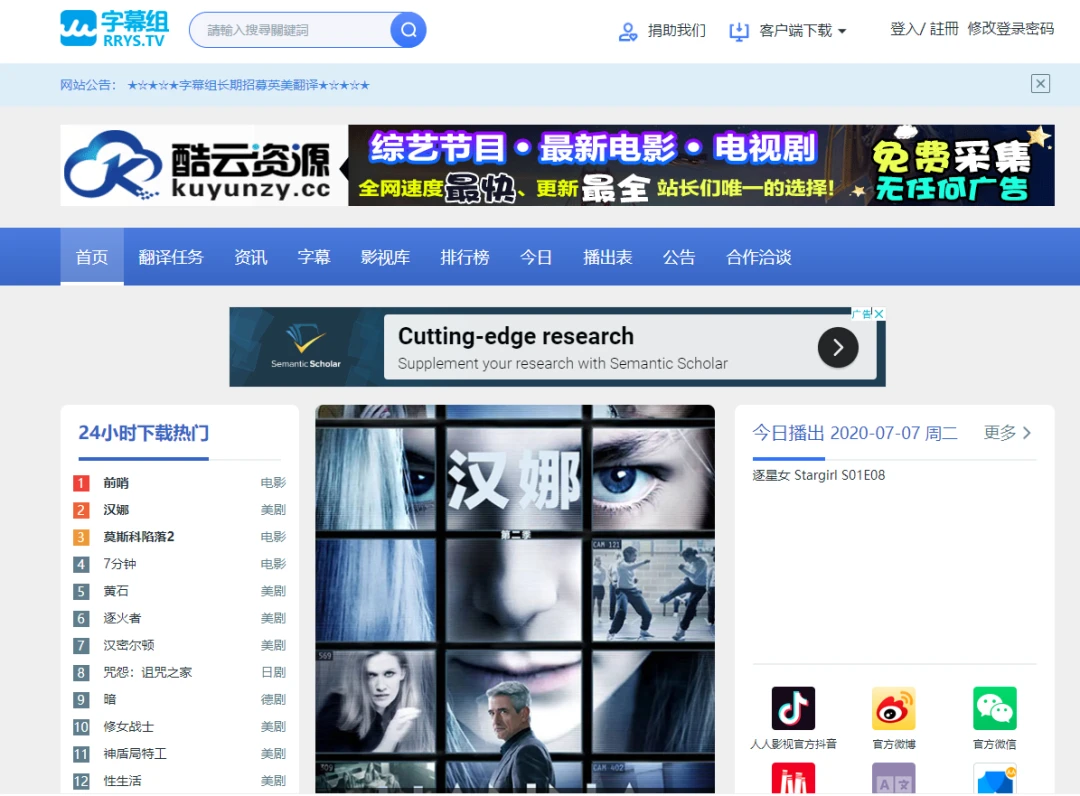
Task: Open the 排行榜 navigation tab
Action: pos(465,257)
